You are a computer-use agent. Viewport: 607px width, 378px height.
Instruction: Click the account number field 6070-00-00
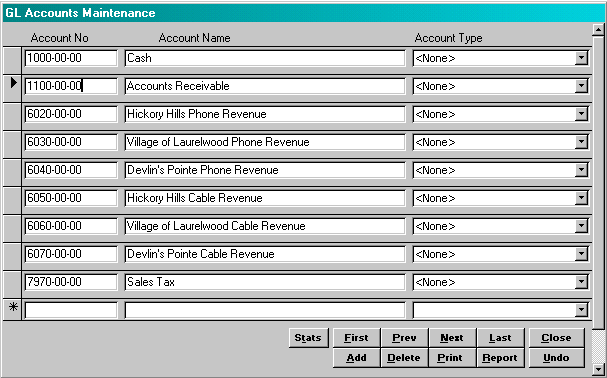(x=71, y=254)
